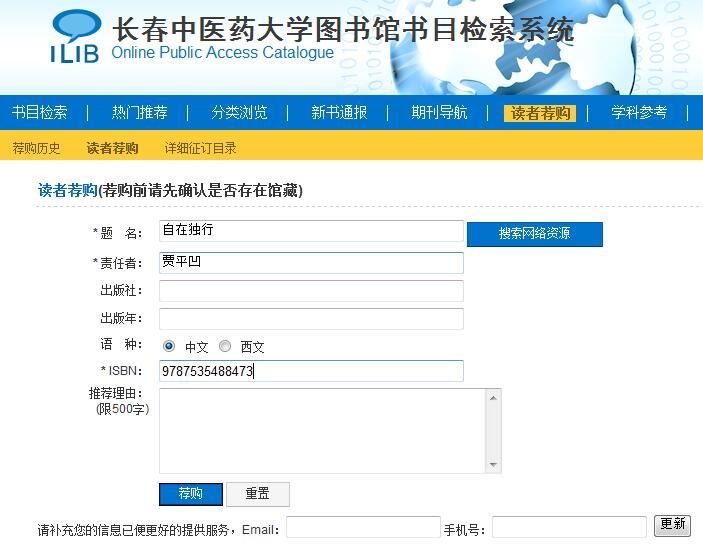Image resolution: width=703 pixels, height=548 pixels.
Task: Select the 读者荐购 sub-tab in yellow bar
Action: [x=112, y=148]
